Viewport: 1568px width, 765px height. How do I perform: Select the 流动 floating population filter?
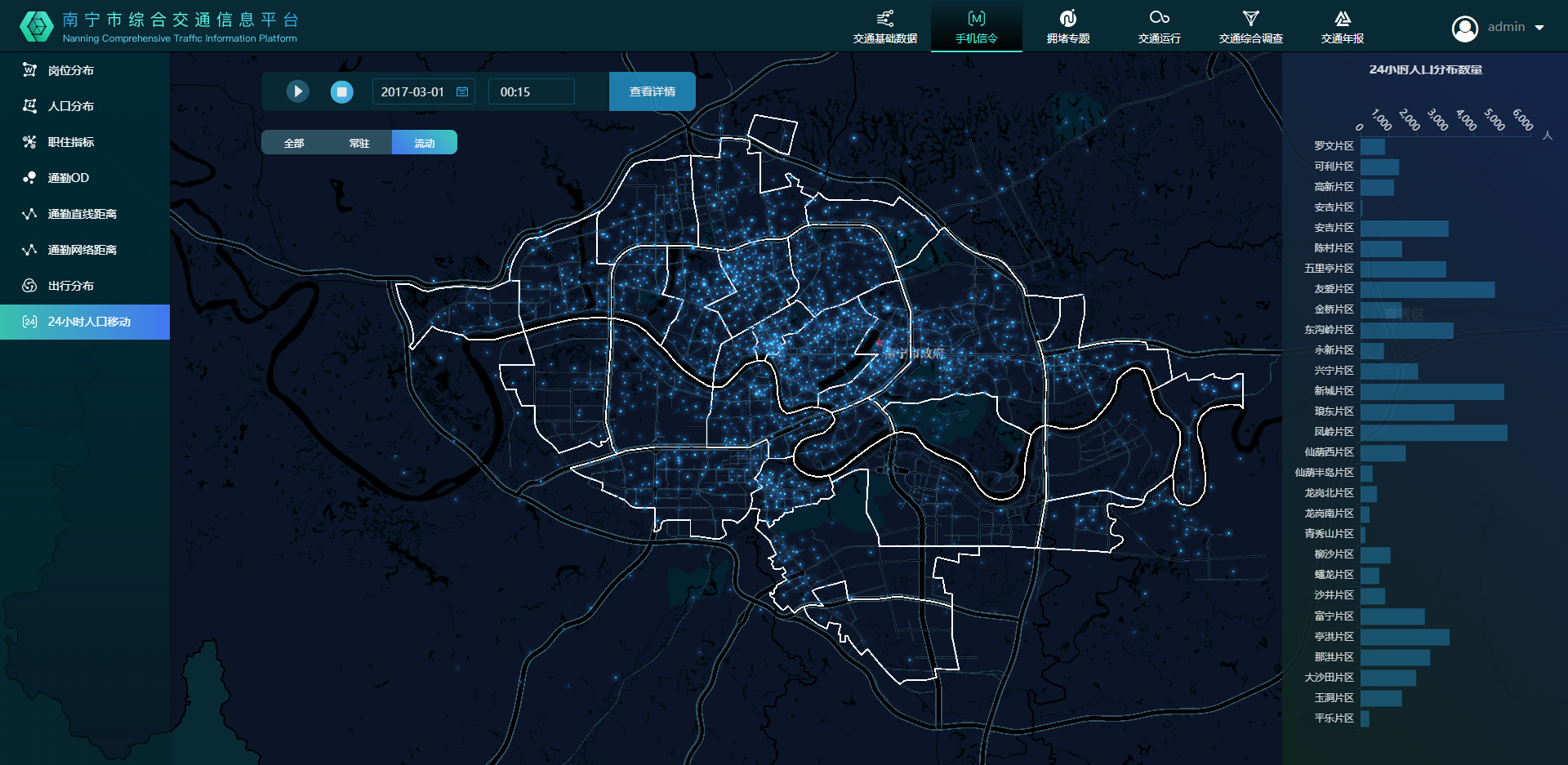click(x=425, y=143)
